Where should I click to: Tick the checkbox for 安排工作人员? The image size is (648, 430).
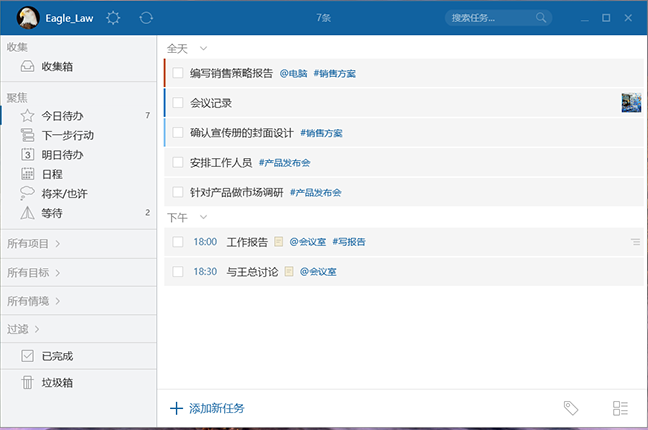[x=178, y=162]
